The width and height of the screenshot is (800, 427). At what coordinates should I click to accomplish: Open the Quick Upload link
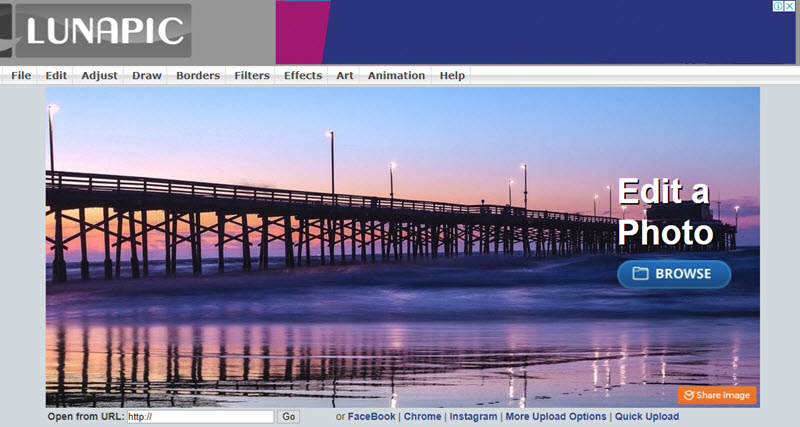[647, 416]
